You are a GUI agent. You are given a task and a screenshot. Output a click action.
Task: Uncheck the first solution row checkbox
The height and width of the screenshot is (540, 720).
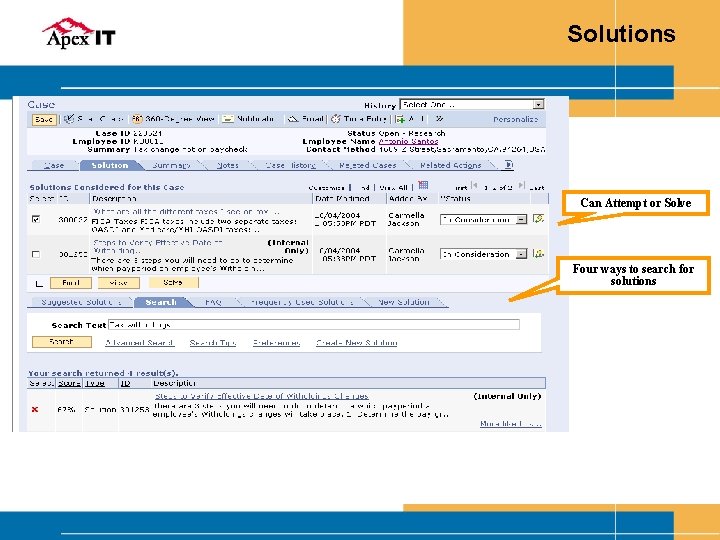[x=36, y=219]
